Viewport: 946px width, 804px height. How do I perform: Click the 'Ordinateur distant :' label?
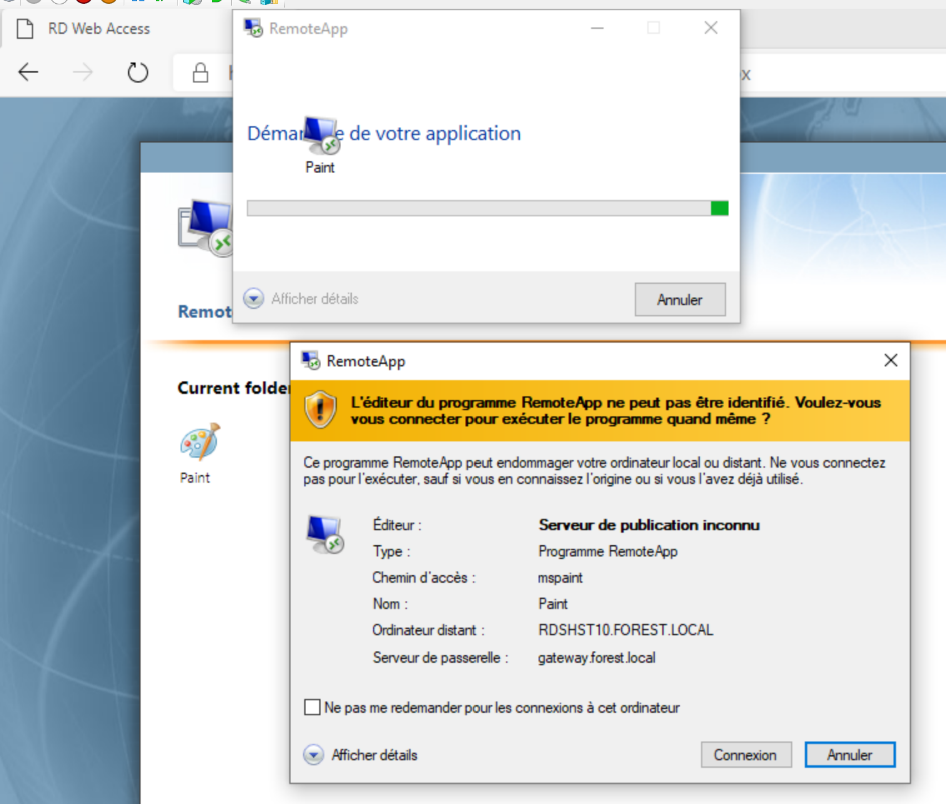428,630
